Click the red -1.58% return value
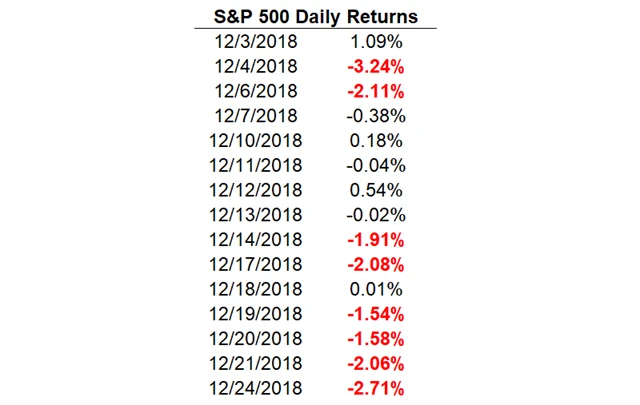 click(x=378, y=339)
